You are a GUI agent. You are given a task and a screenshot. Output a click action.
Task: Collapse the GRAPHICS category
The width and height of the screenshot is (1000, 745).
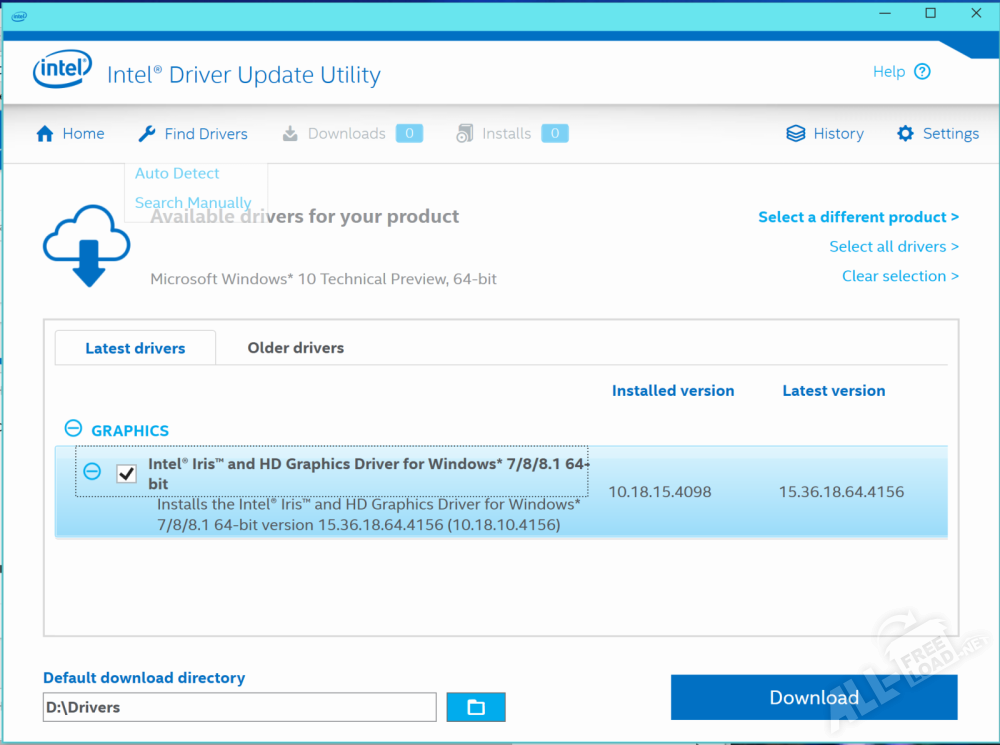click(73, 428)
